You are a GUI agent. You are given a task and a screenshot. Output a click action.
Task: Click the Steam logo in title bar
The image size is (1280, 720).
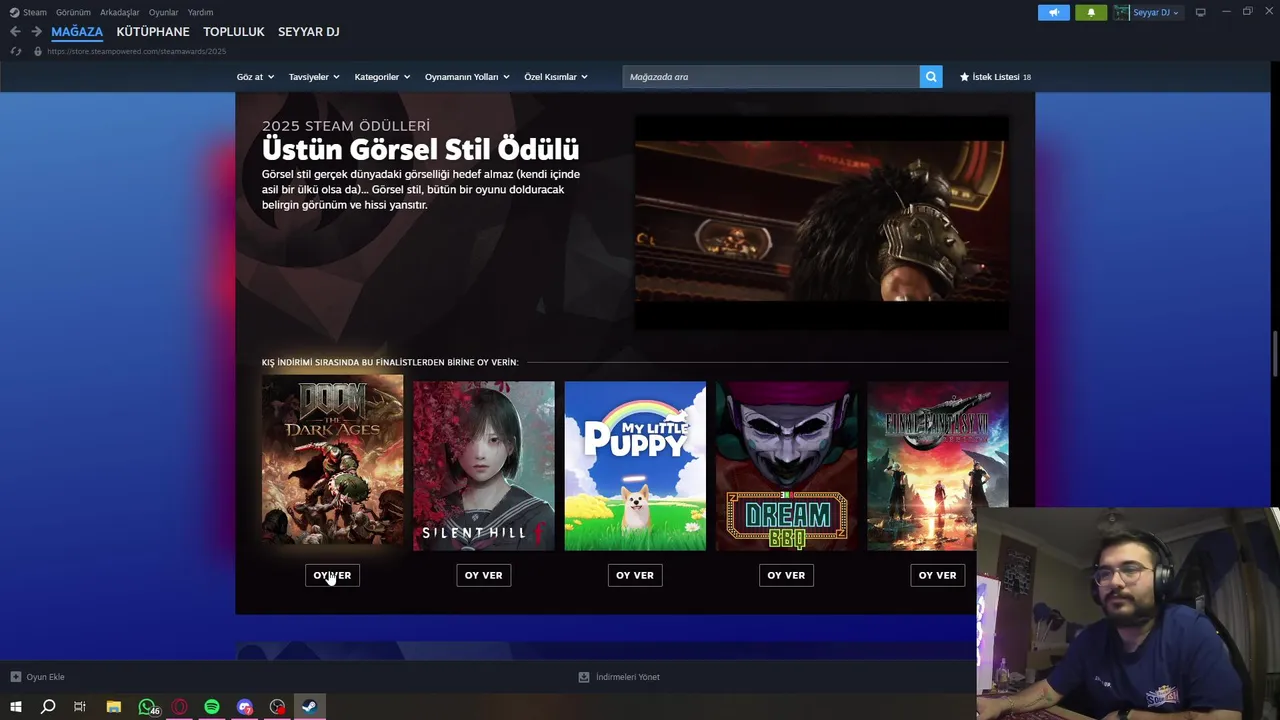click(x=14, y=13)
